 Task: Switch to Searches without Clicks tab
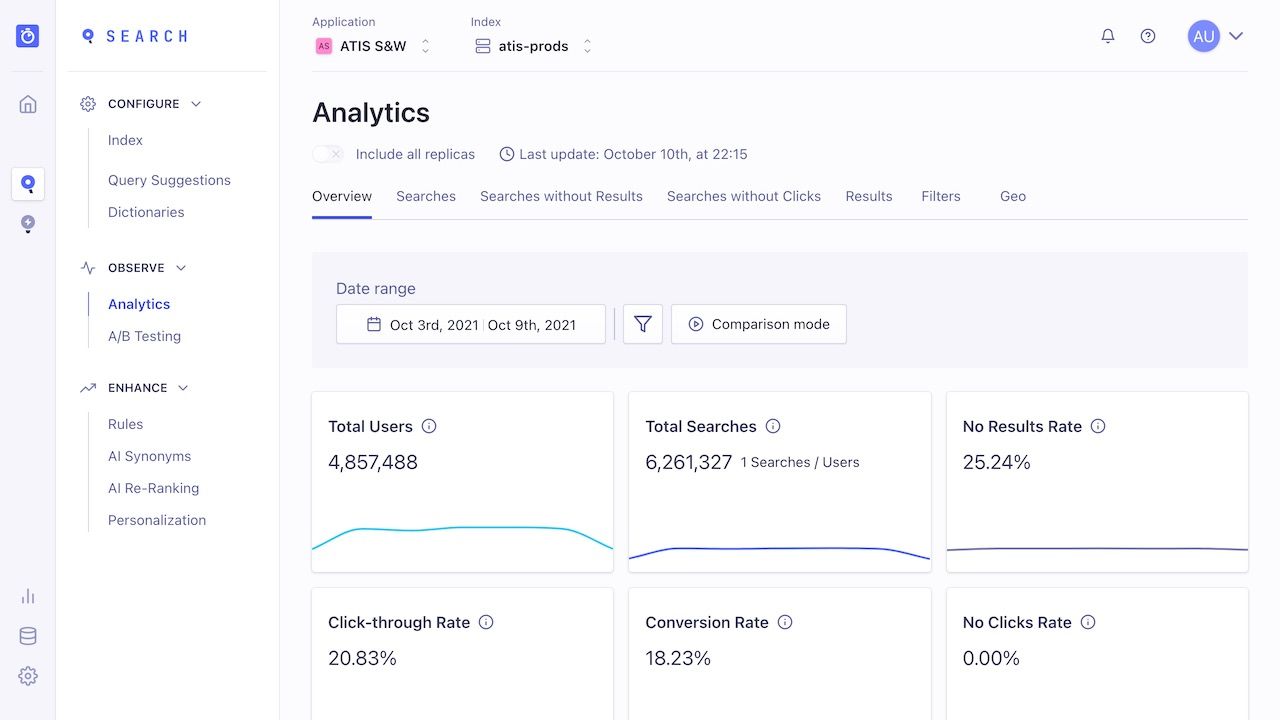[744, 196]
